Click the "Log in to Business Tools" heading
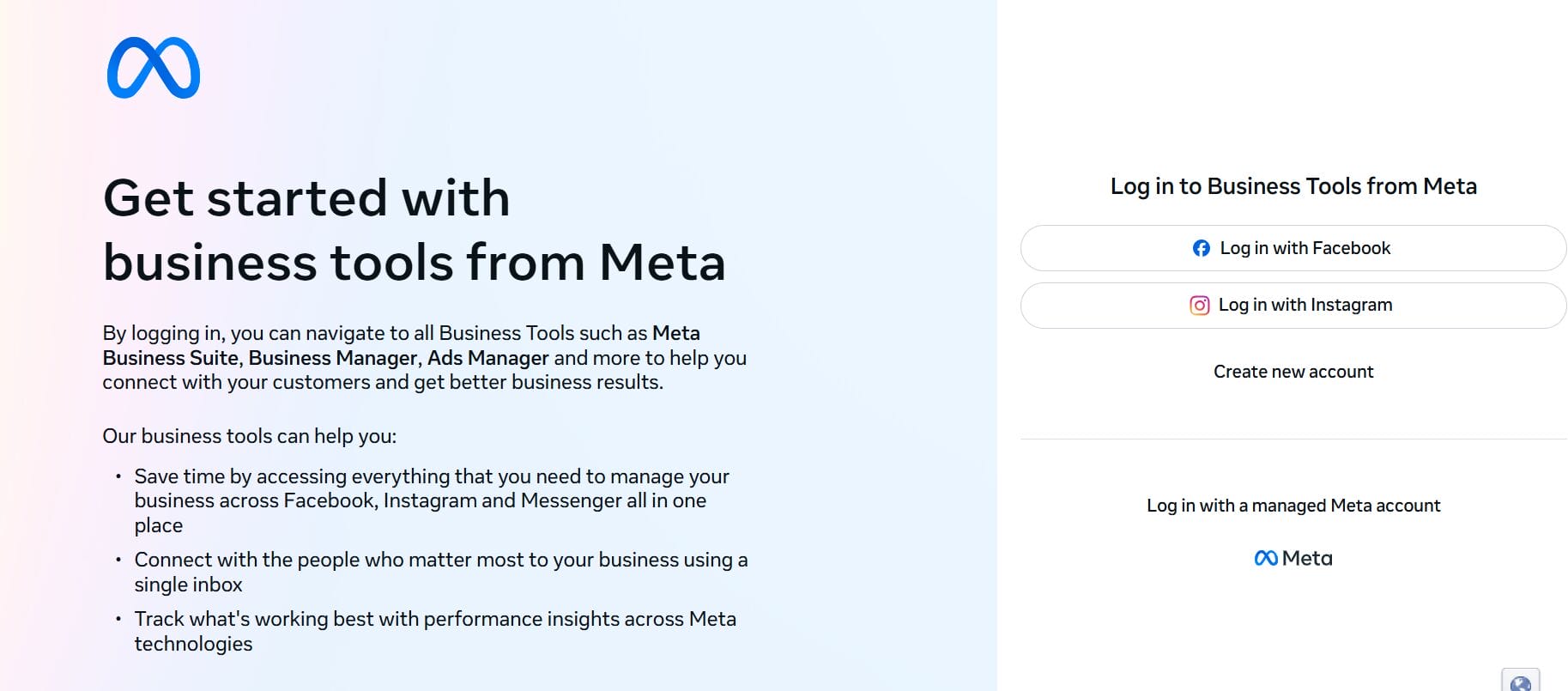The image size is (1568, 691). pos(1293,186)
